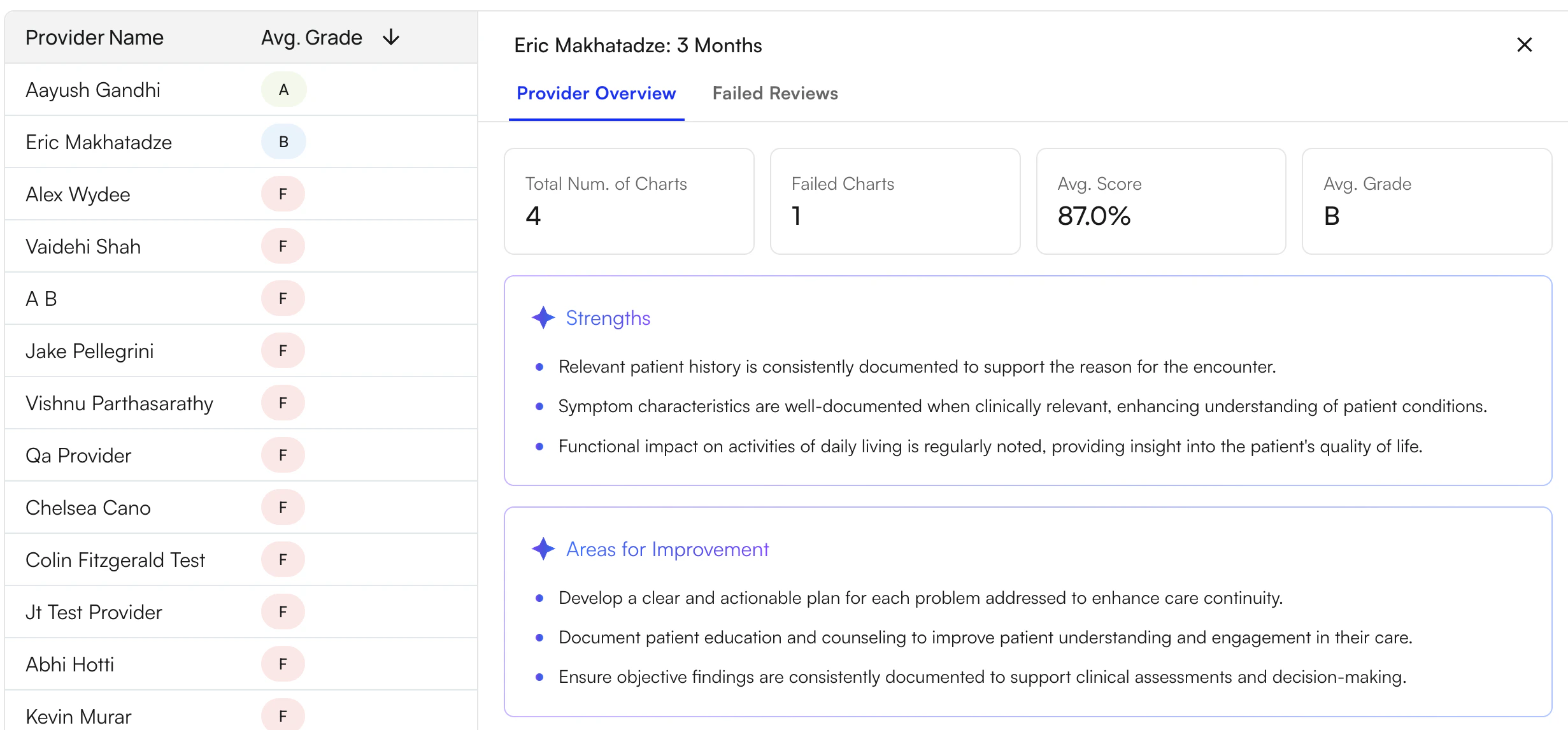The width and height of the screenshot is (1568, 730).
Task: Click the Avg. Score 87.0% card
Action: click(1160, 201)
